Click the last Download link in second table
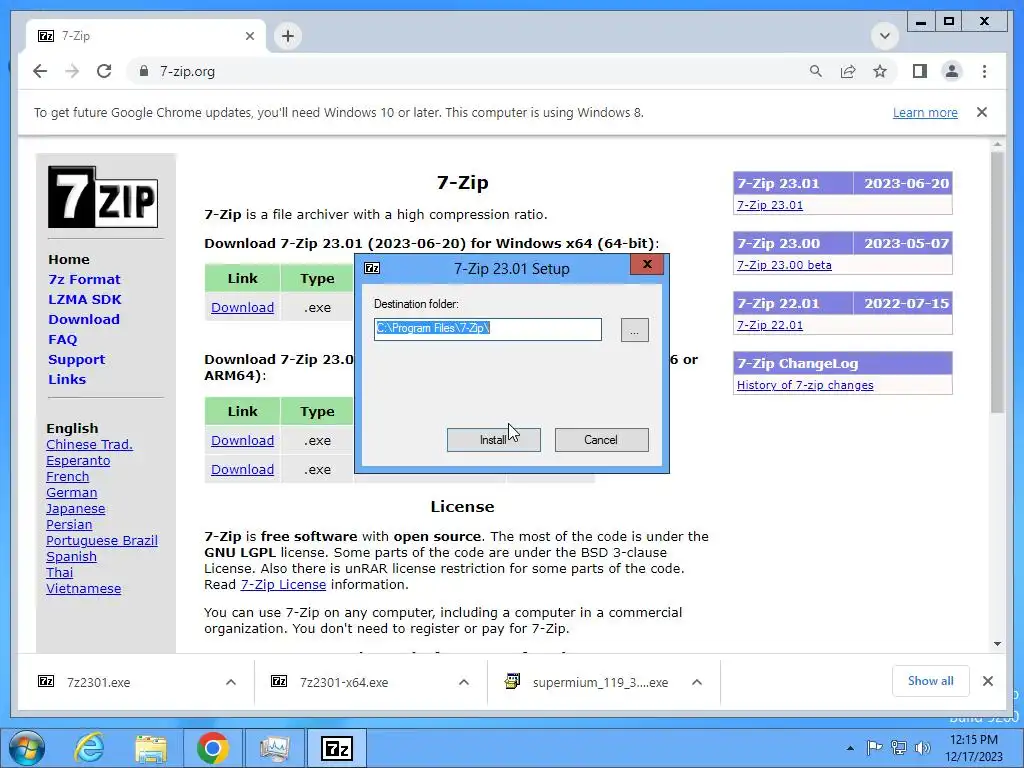 pyautogui.click(x=242, y=470)
